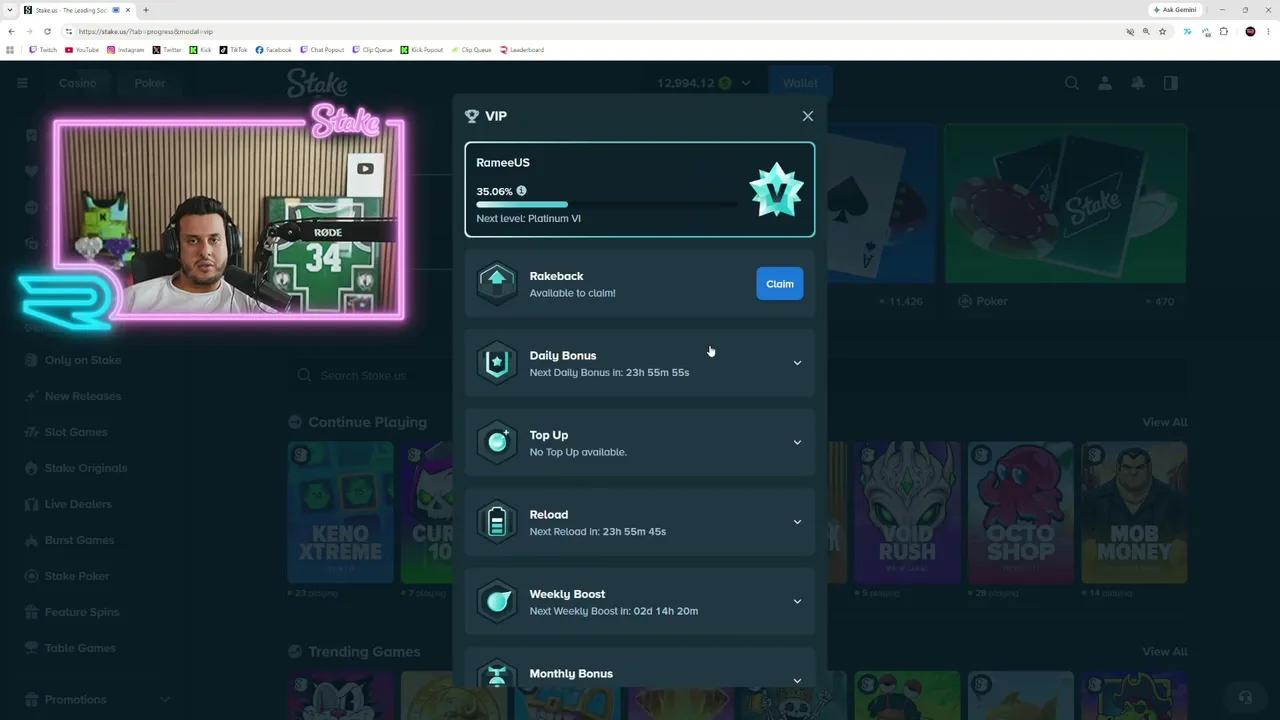
Task: Open the YouTube bookmark
Action: 82,49
